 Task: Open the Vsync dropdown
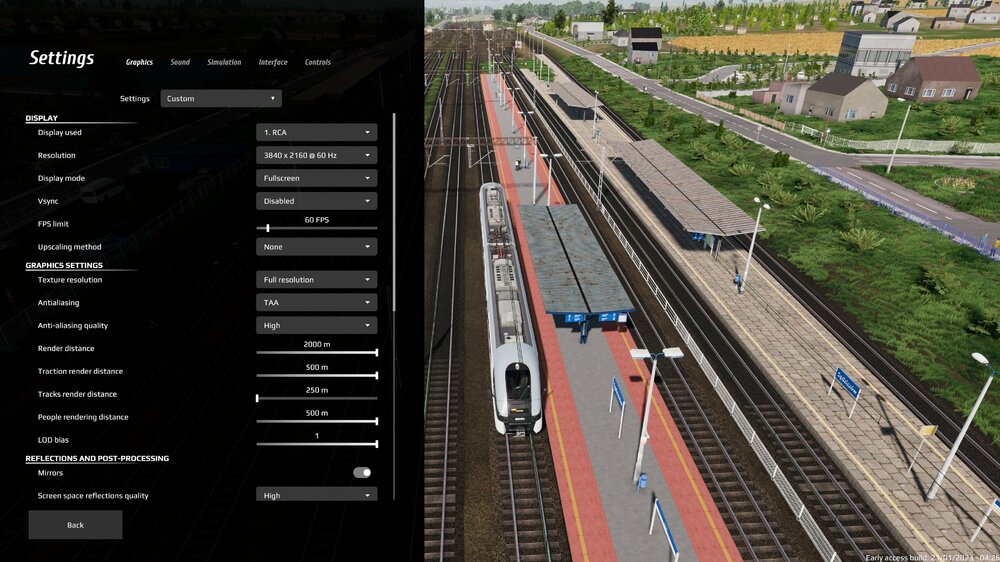click(x=316, y=201)
